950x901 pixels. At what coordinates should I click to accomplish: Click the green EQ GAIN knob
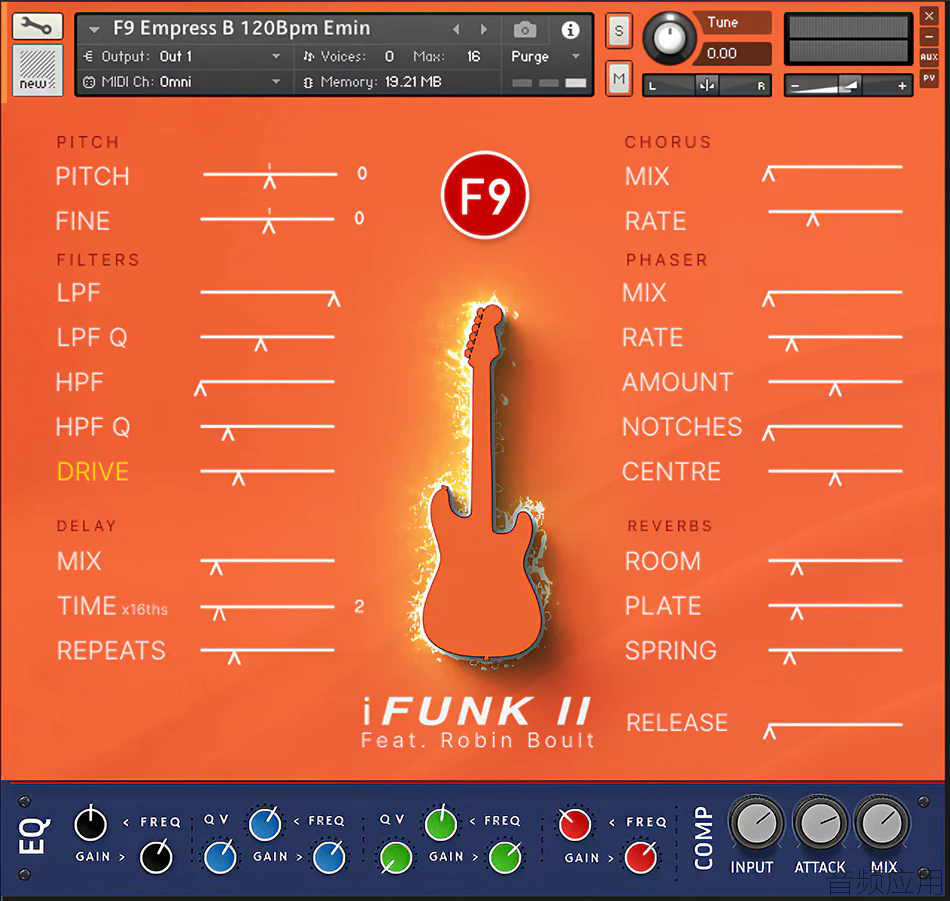point(505,857)
